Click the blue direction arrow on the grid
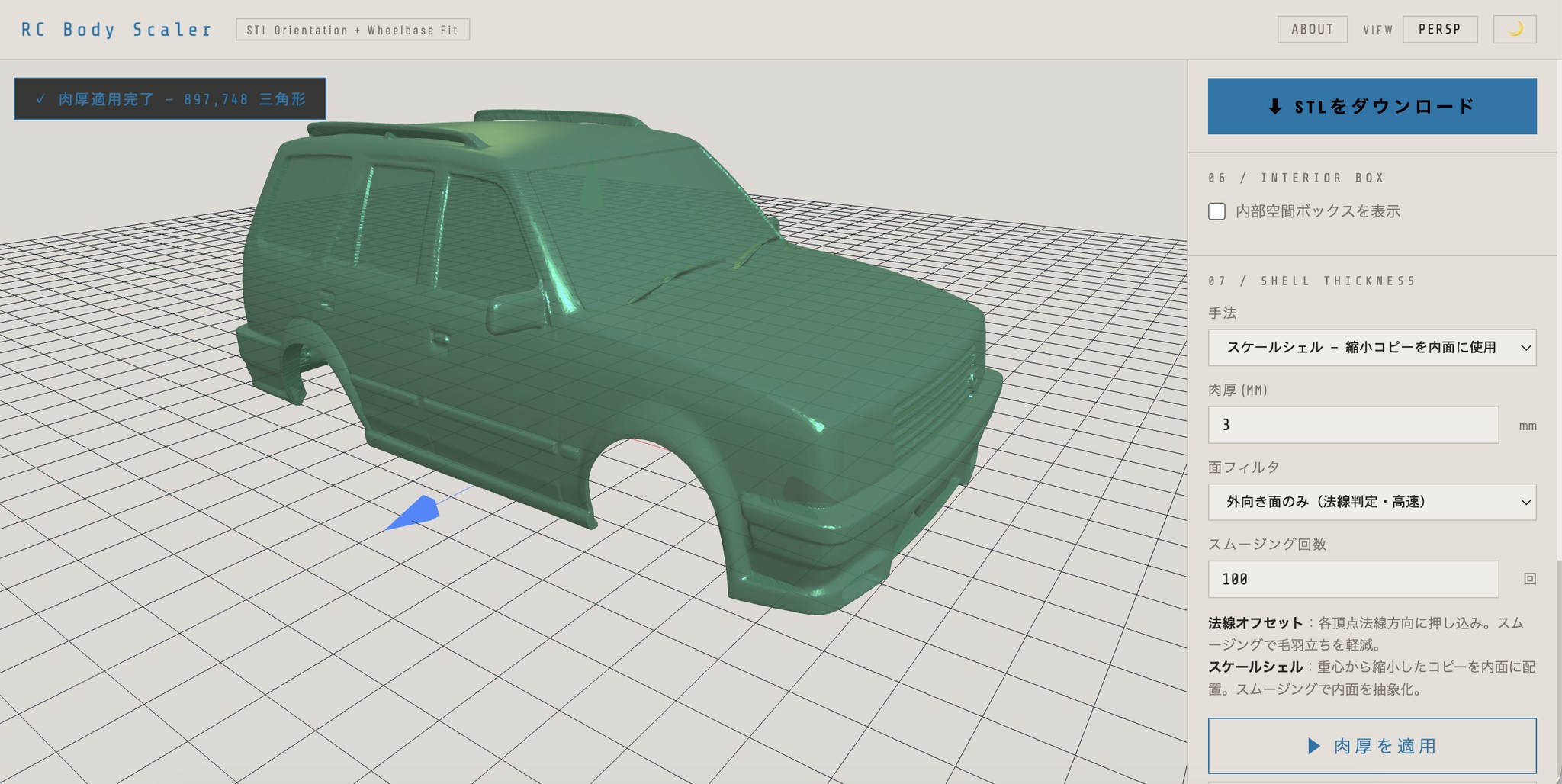Viewport: 1562px width, 784px height. tap(414, 512)
